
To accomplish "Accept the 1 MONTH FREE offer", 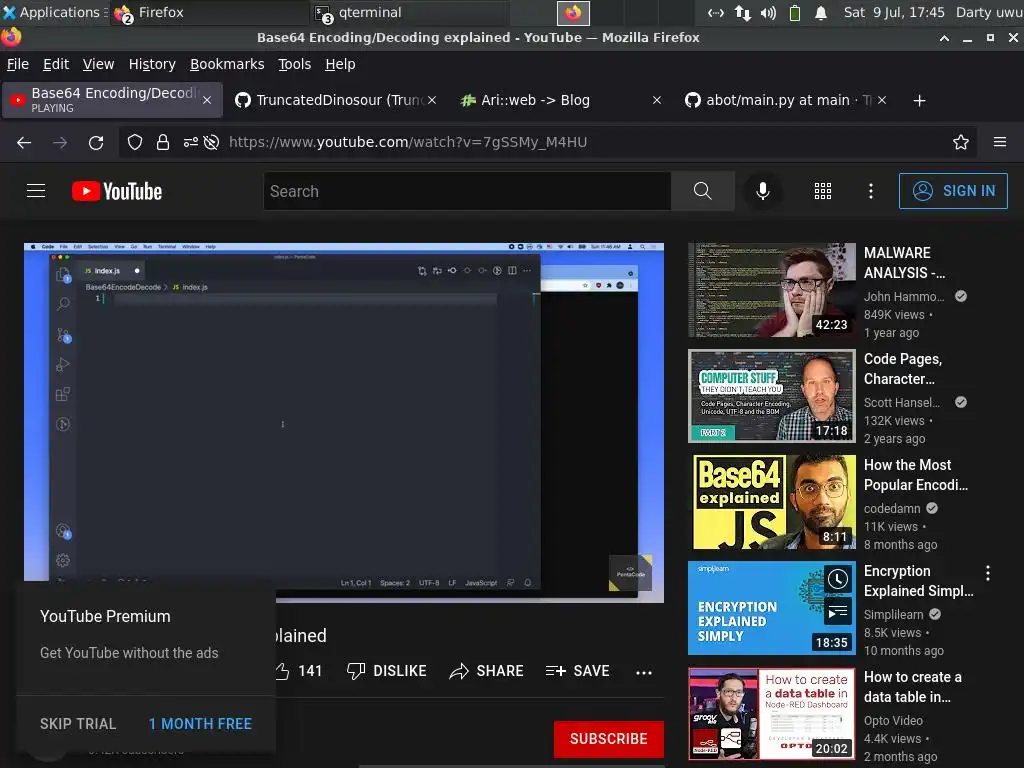I will pos(200,724).
